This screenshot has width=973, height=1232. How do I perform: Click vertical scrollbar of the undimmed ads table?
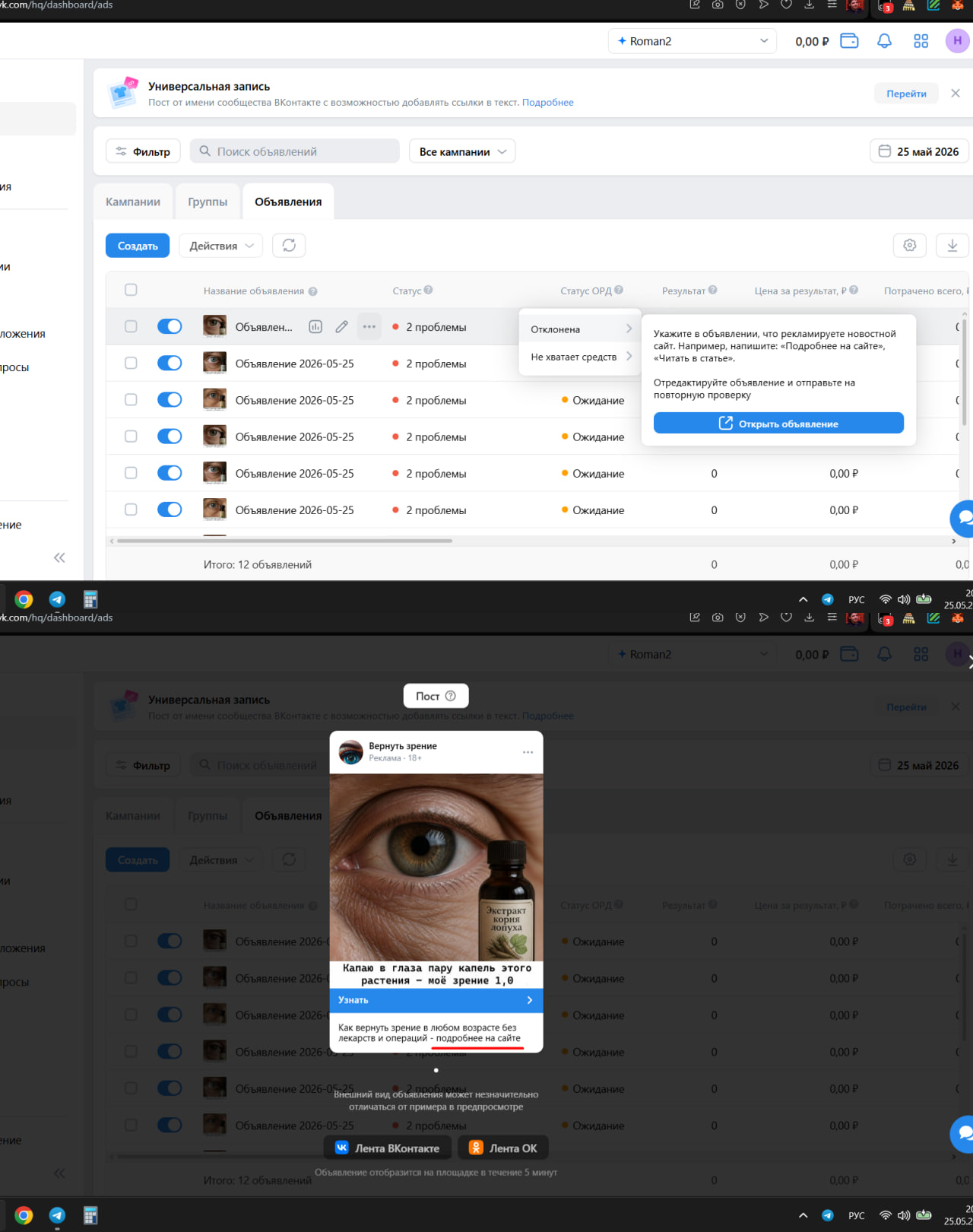click(x=964, y=373)
